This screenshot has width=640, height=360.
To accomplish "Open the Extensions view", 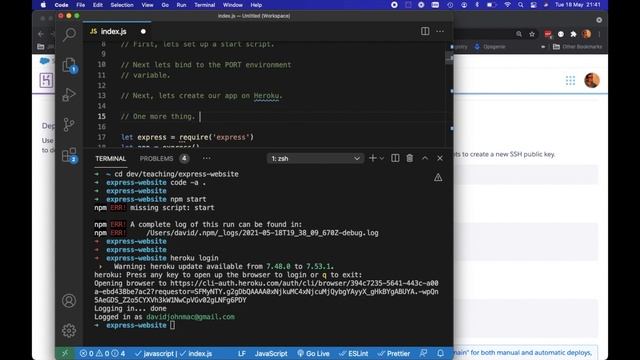I will point(69,155).
